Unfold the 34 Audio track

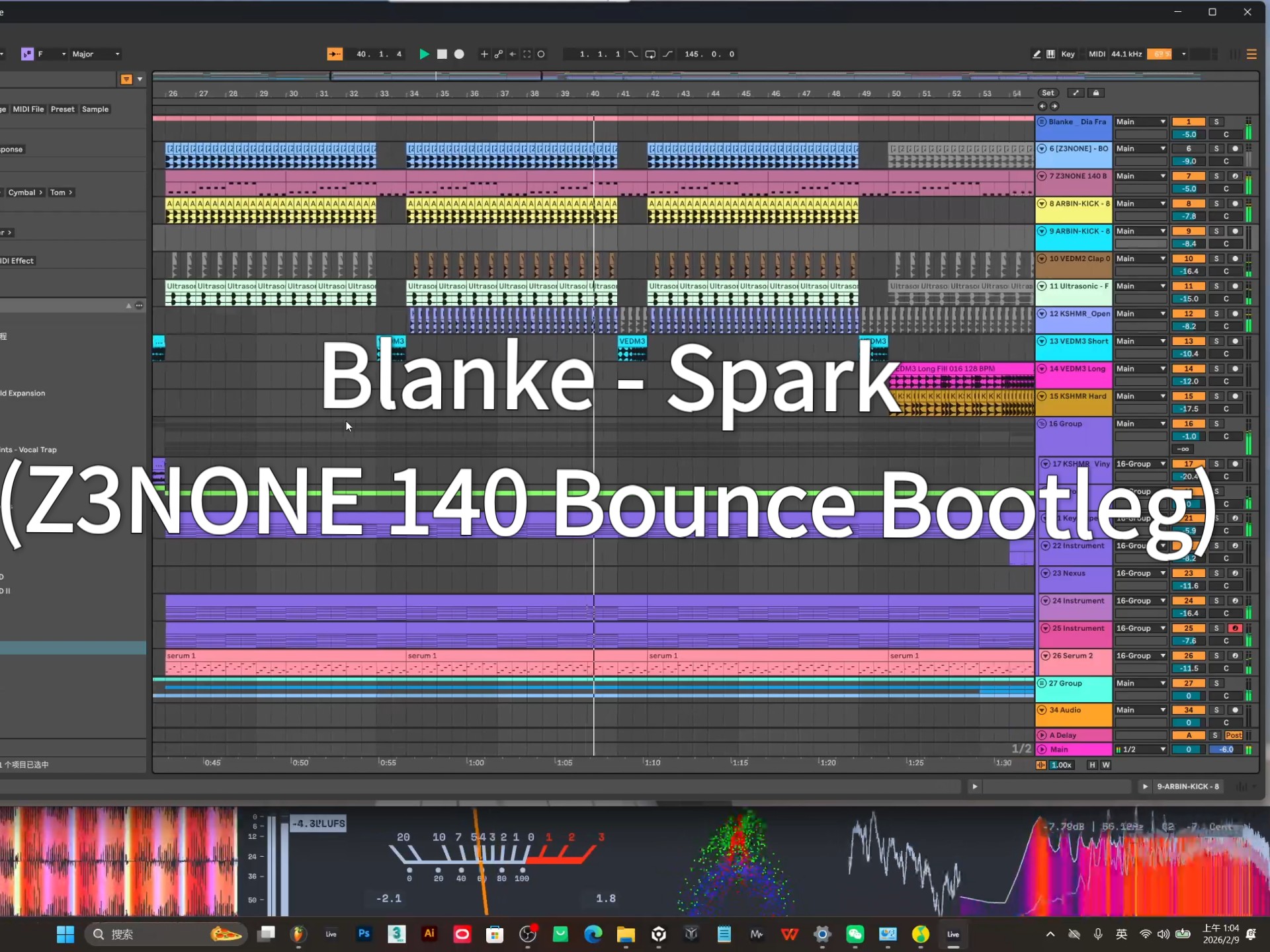pos(1042,710)
